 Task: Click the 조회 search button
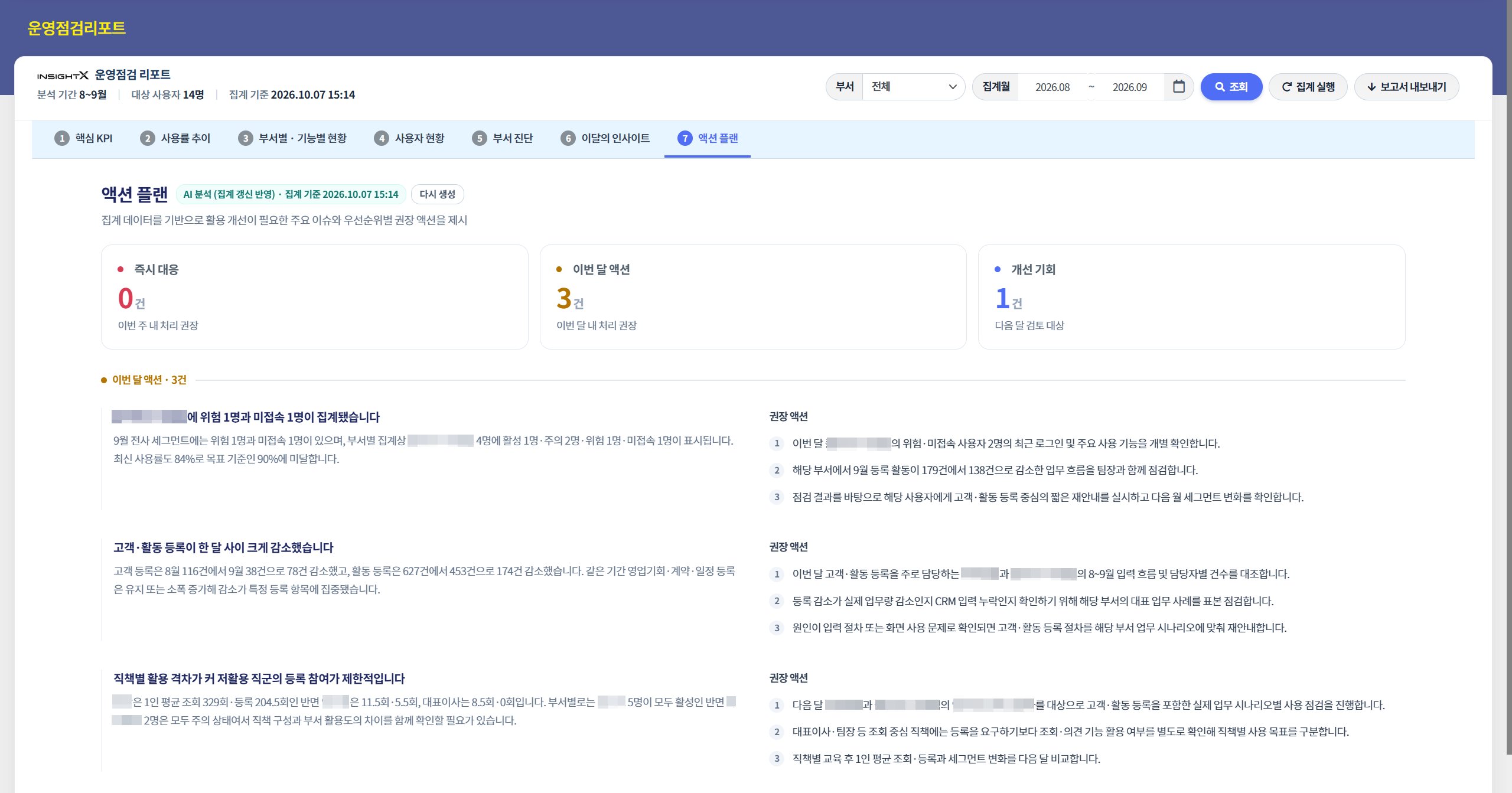pos(1231,87)
